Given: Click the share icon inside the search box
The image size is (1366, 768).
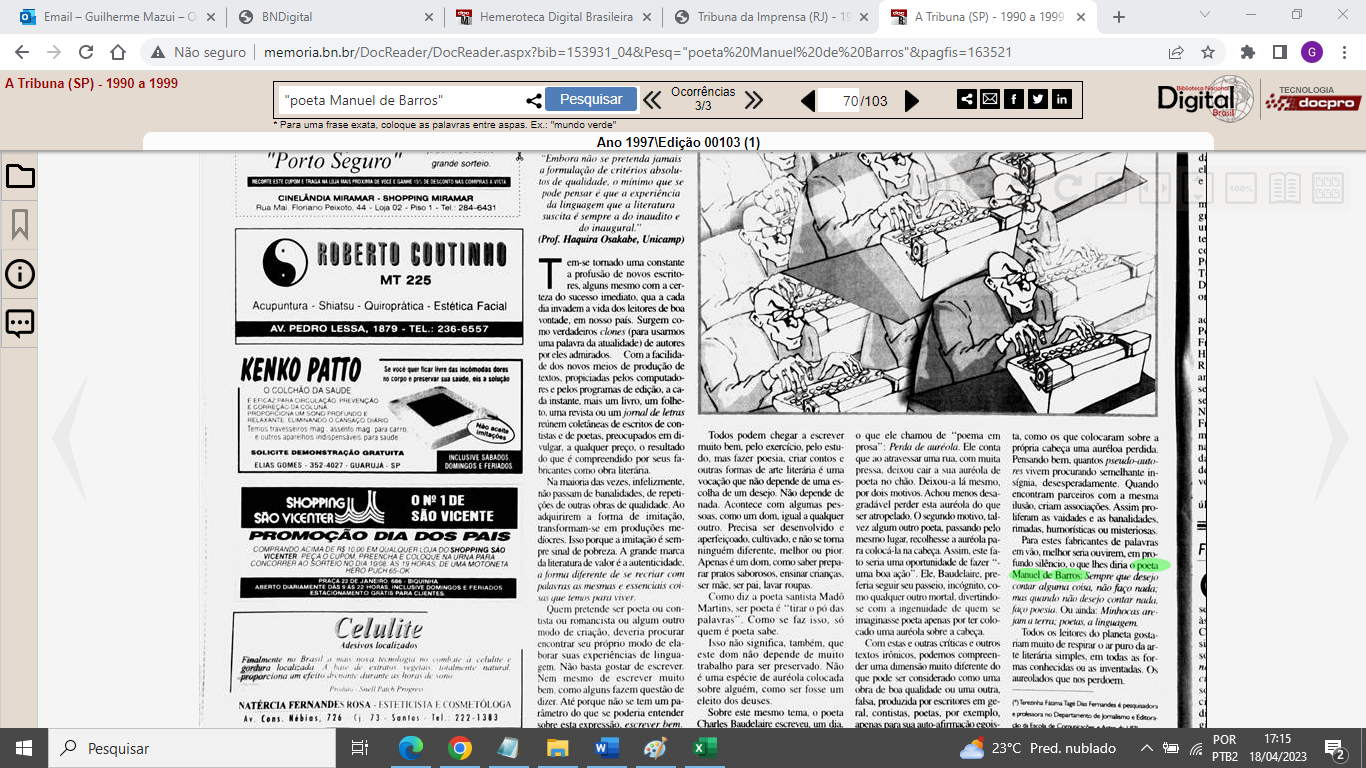Looking at the screenshot, I should coord(534,100).
